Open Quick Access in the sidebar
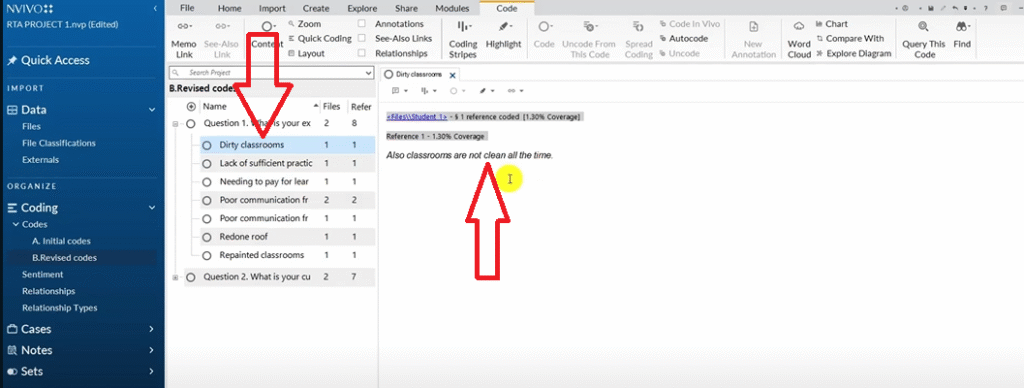Viewport: 1024px width, 388px height. click(48, 60)
